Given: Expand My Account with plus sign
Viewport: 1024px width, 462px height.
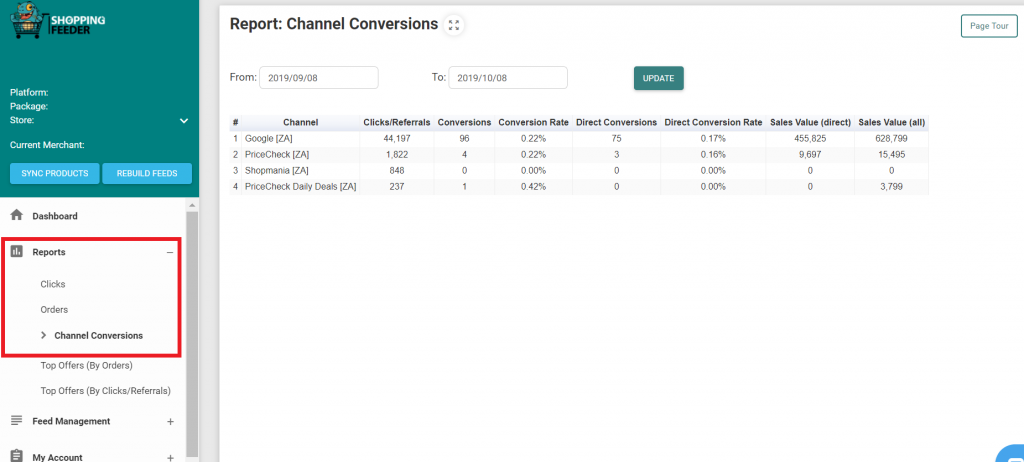Looking at the screenshot, I should click(x=170, y=458).
